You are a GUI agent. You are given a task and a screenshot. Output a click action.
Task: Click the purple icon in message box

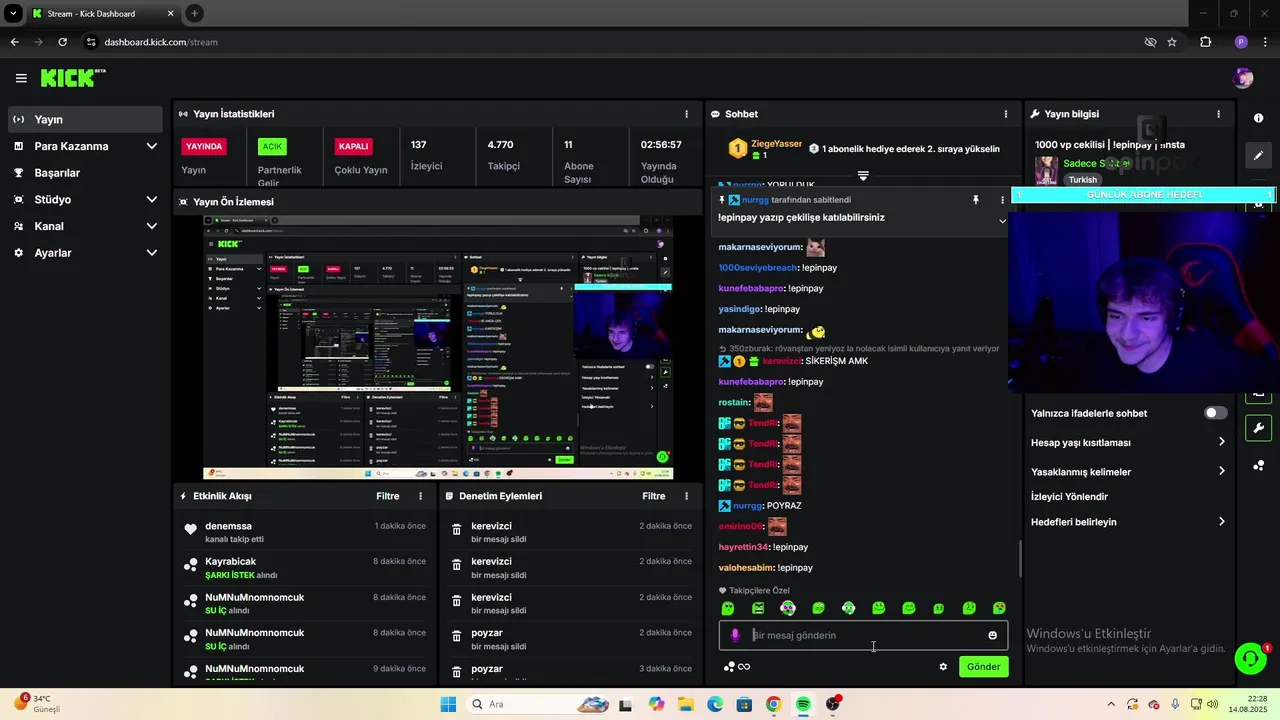tap(735, 635)
